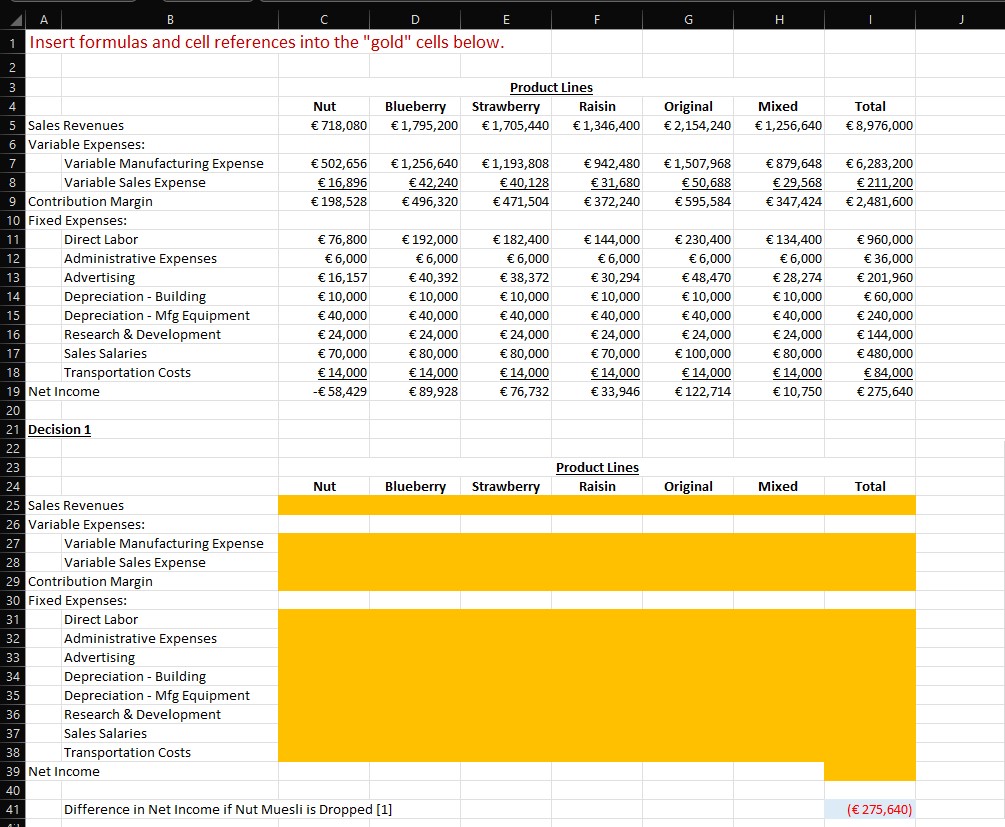Click the Raisin column heading in row 24

coord(597,487)
